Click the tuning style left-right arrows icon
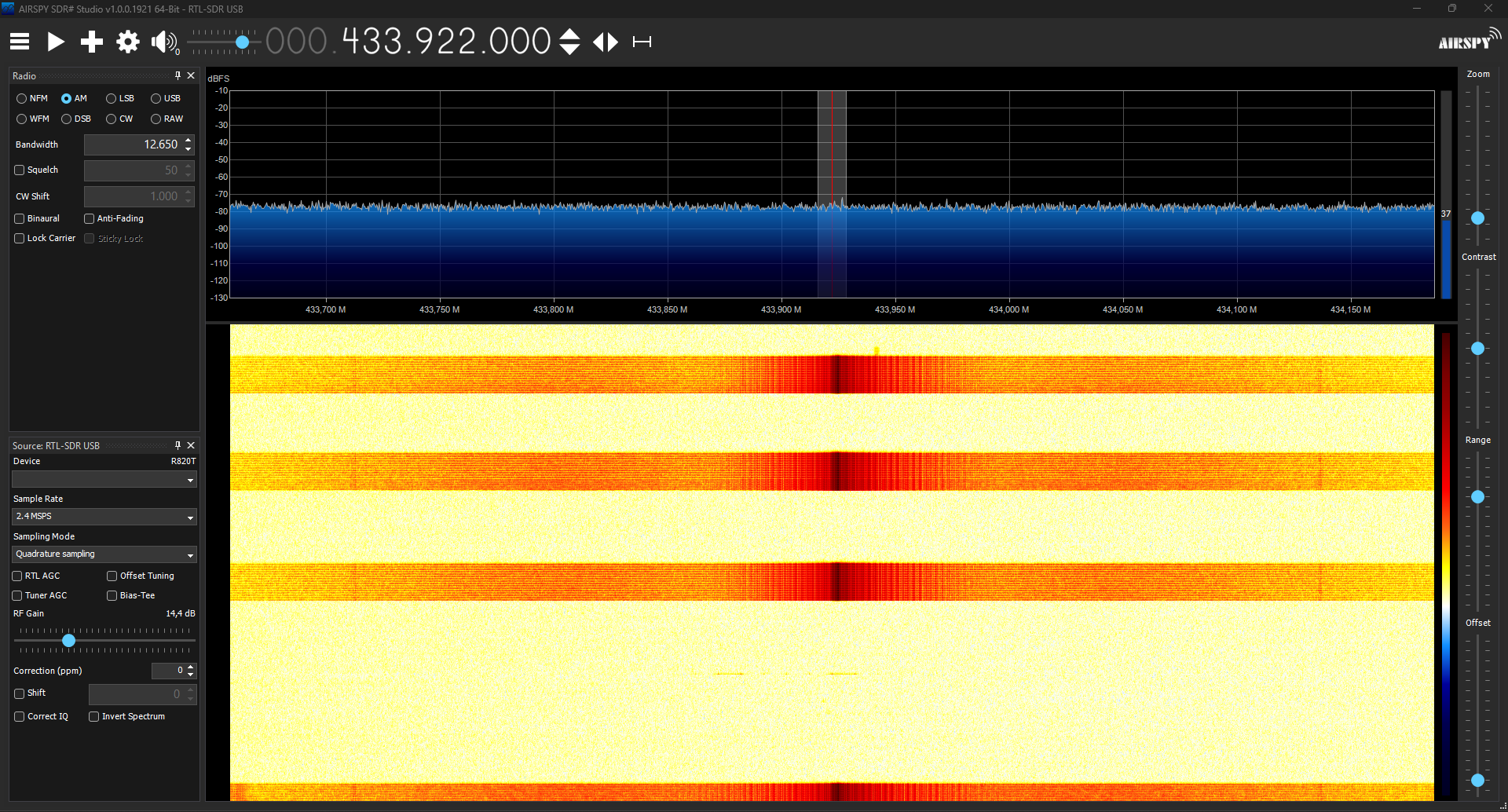The image size is (1508, 812). 606,42
